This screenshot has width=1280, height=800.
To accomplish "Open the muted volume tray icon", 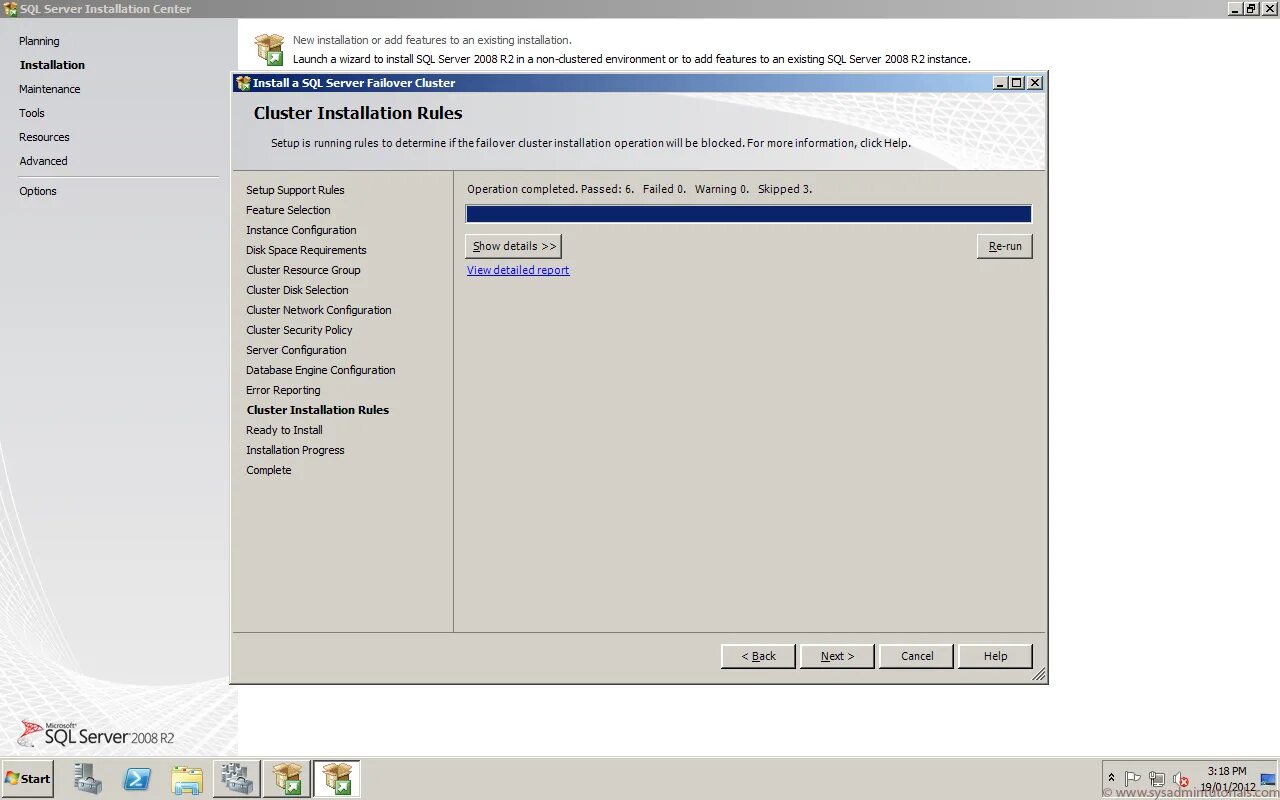I will point(1181,779).
